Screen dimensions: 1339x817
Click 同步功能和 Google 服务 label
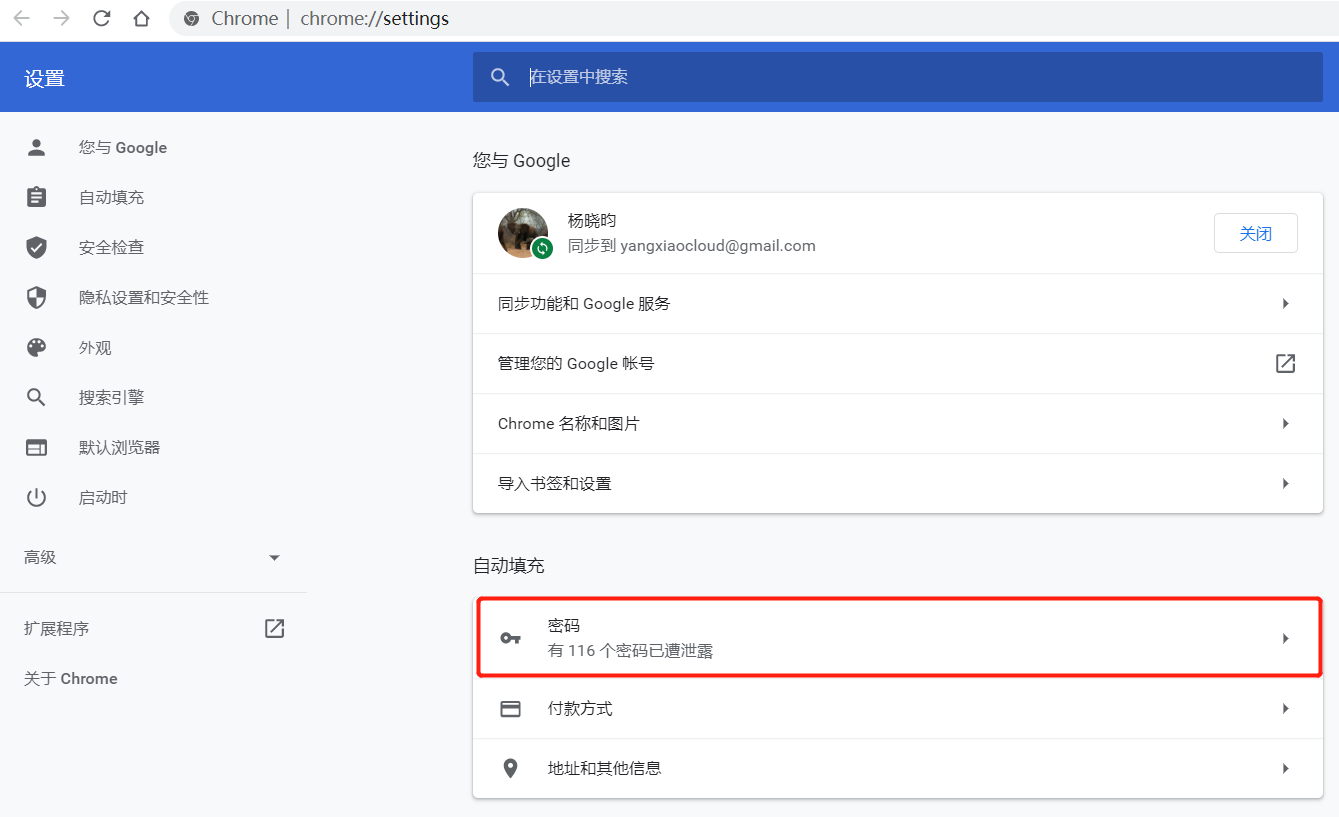click(584, 303)
